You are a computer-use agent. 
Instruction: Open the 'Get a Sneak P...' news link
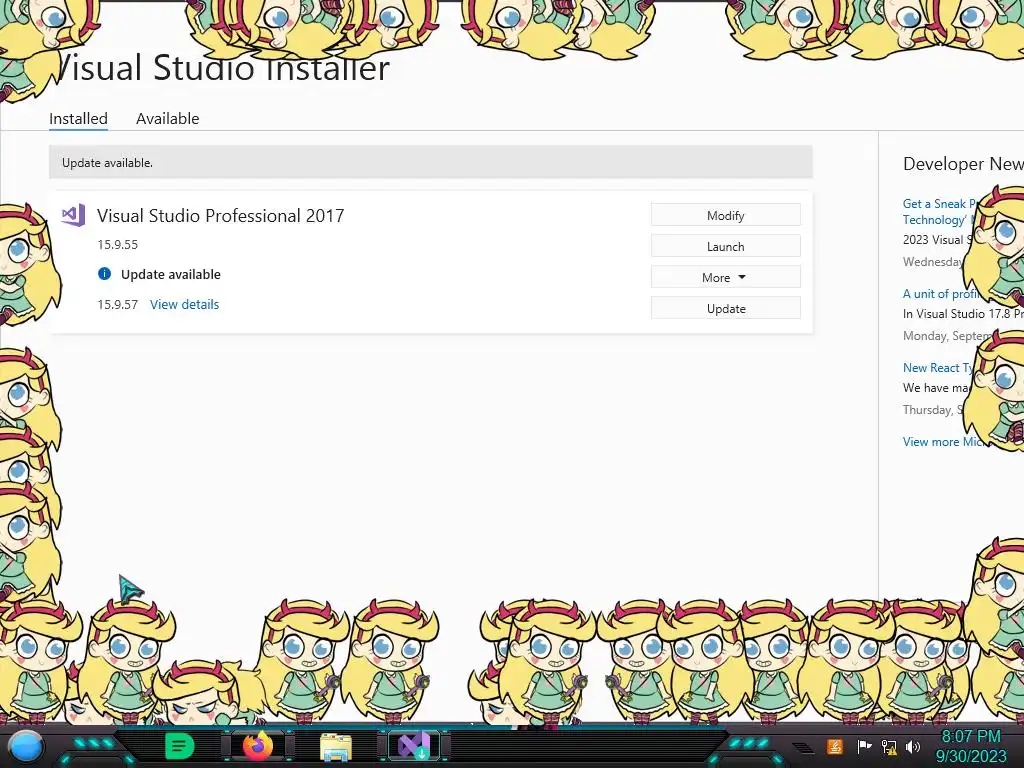939,212
